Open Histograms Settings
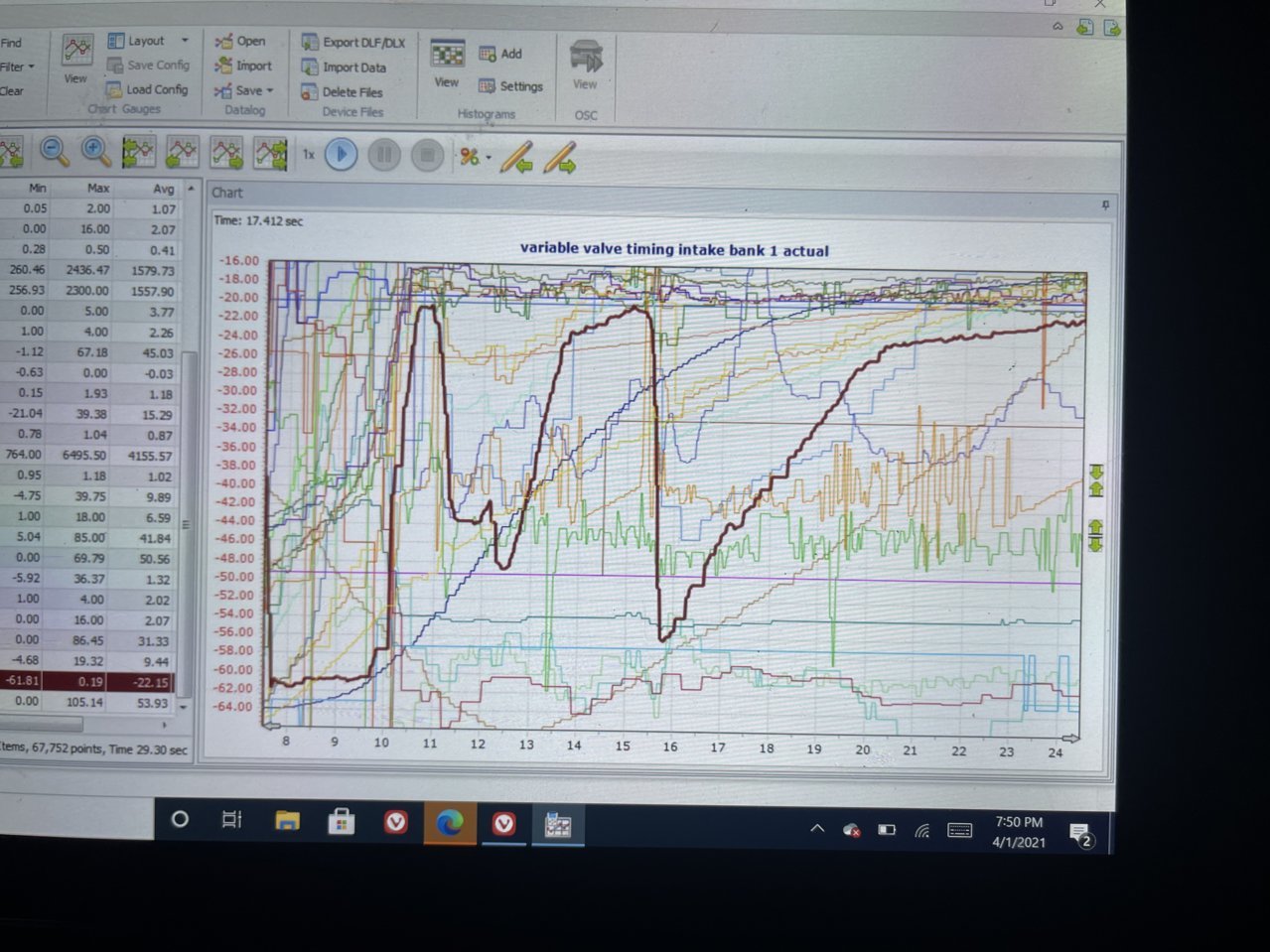 [510, 86]
